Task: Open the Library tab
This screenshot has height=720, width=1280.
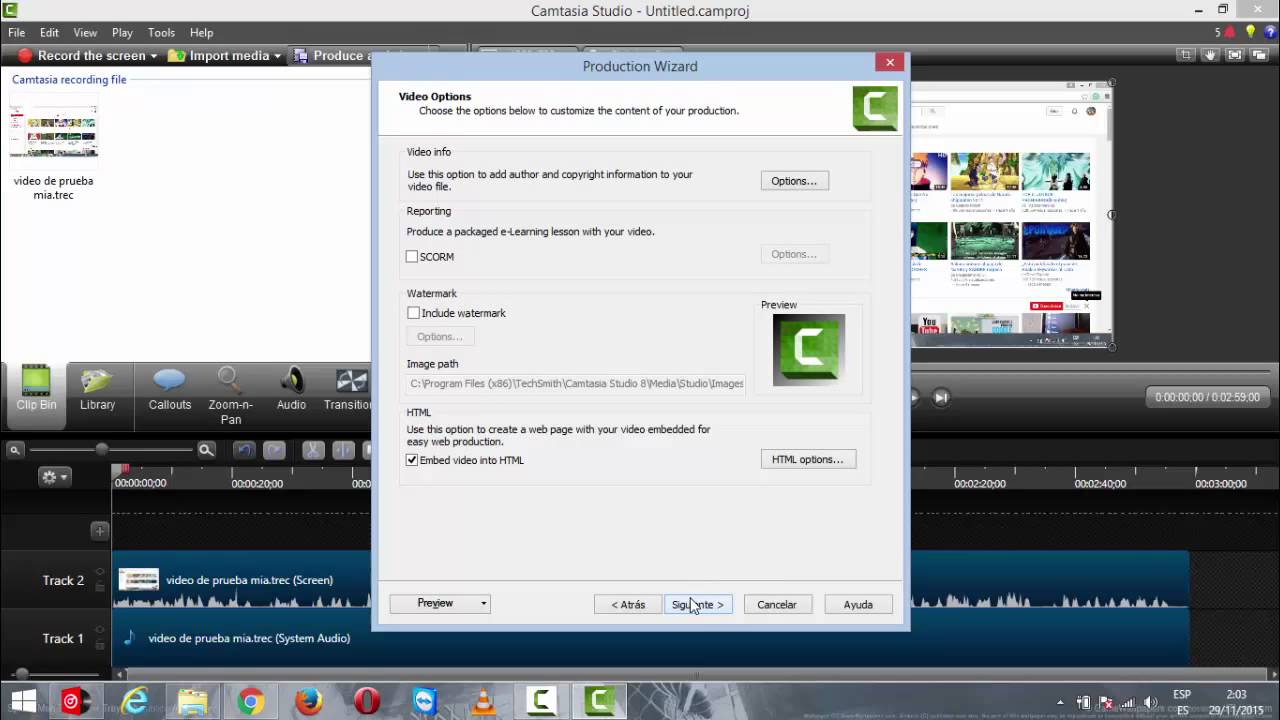Action: 97,390
